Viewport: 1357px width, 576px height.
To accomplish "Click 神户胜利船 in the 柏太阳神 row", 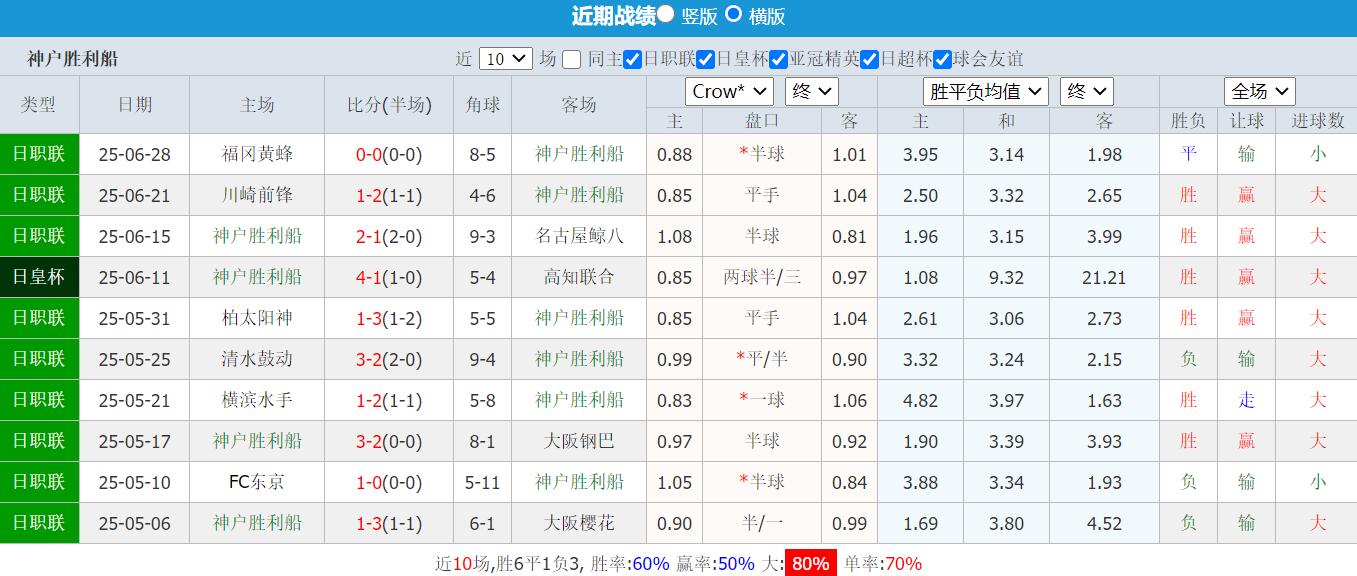I will pos(578,318).
